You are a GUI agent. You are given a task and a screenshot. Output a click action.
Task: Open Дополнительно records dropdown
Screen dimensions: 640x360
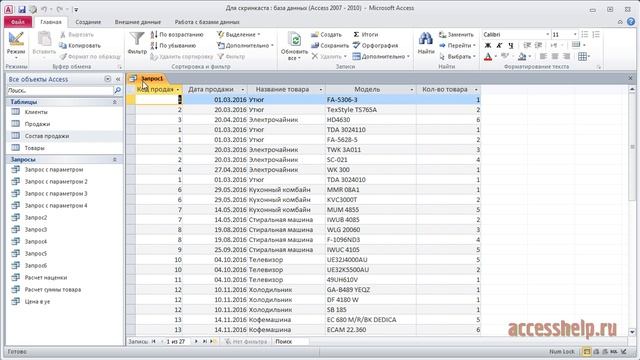381,57
